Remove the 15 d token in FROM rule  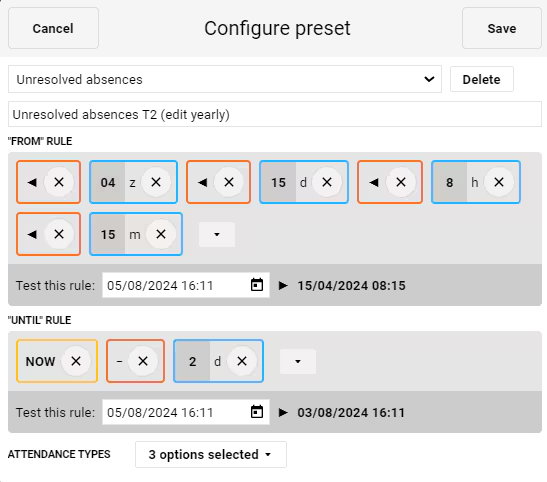point(327,182)
